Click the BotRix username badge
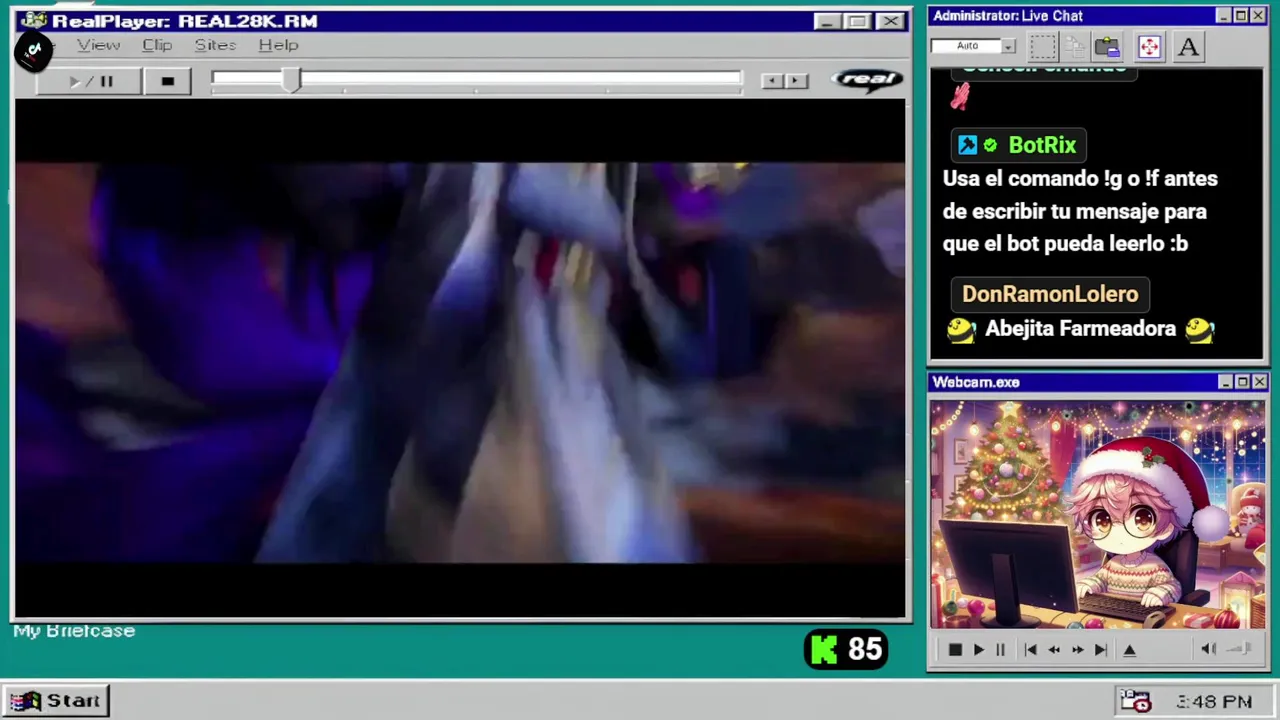The width and height of the screenshot is (1280, 720). point(1018,145)
